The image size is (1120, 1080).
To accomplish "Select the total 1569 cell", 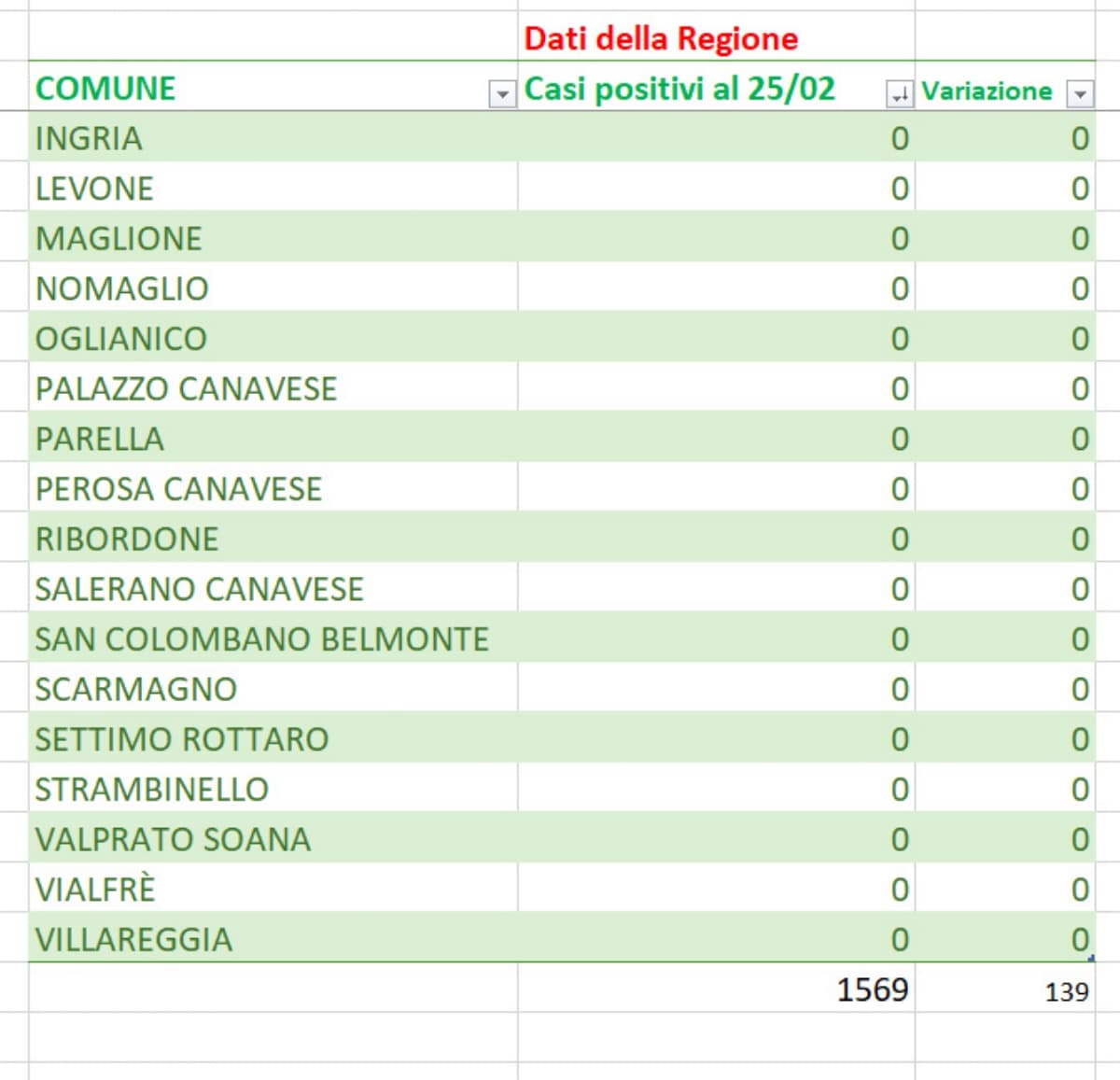I will pyautogui.click(x=872, y=989).
